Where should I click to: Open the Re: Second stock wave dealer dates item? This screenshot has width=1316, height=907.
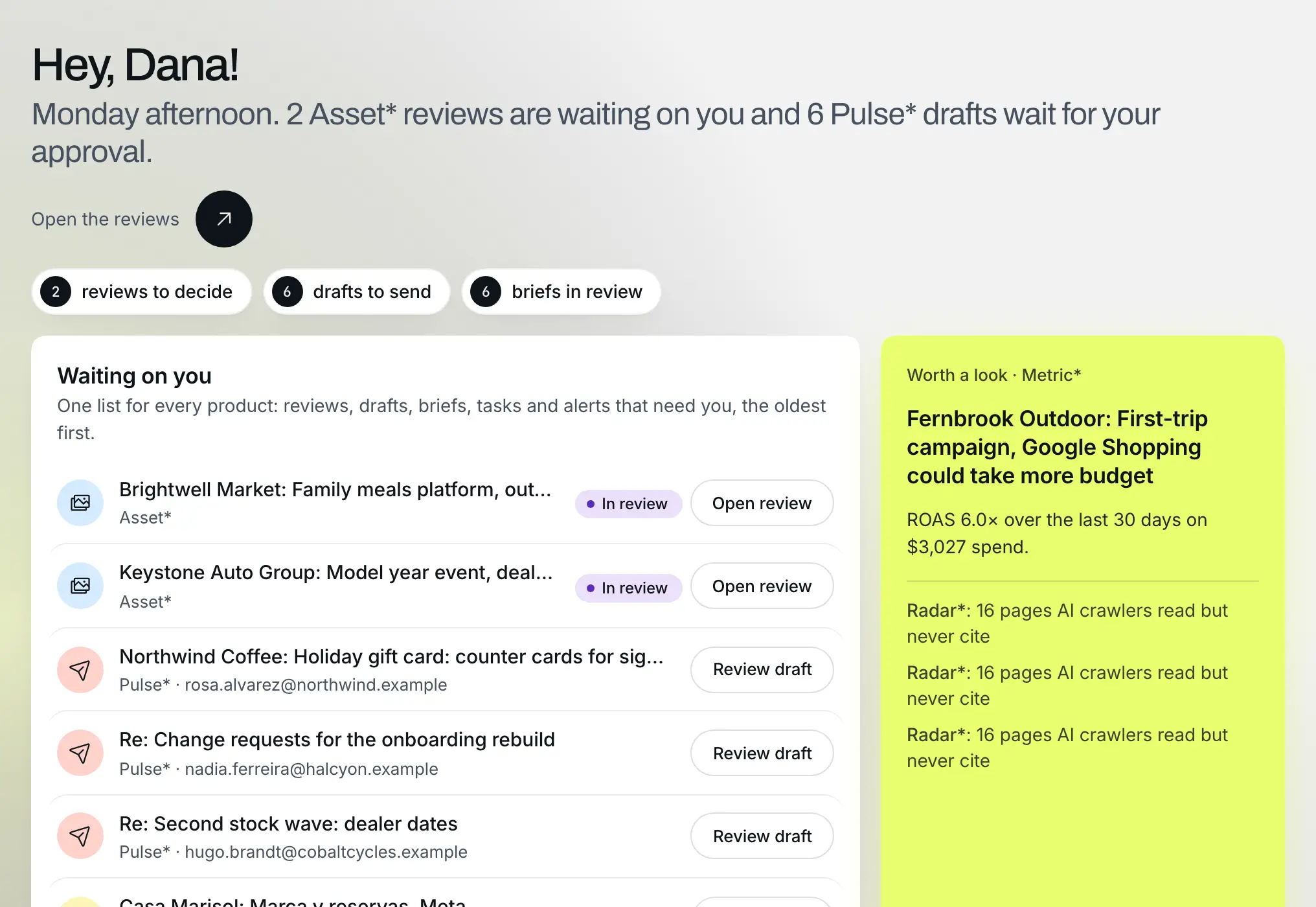click(x=288, y=824)
